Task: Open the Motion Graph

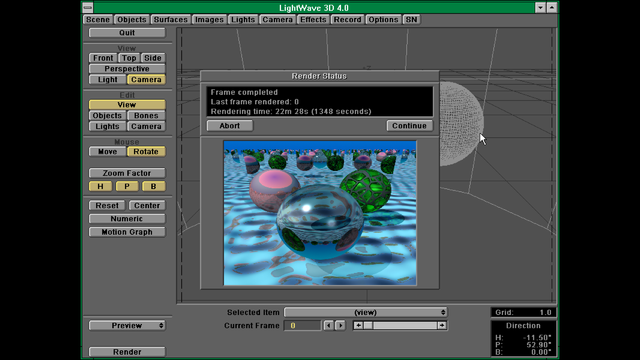Action: pyautogui.click(x=127, y=232)
